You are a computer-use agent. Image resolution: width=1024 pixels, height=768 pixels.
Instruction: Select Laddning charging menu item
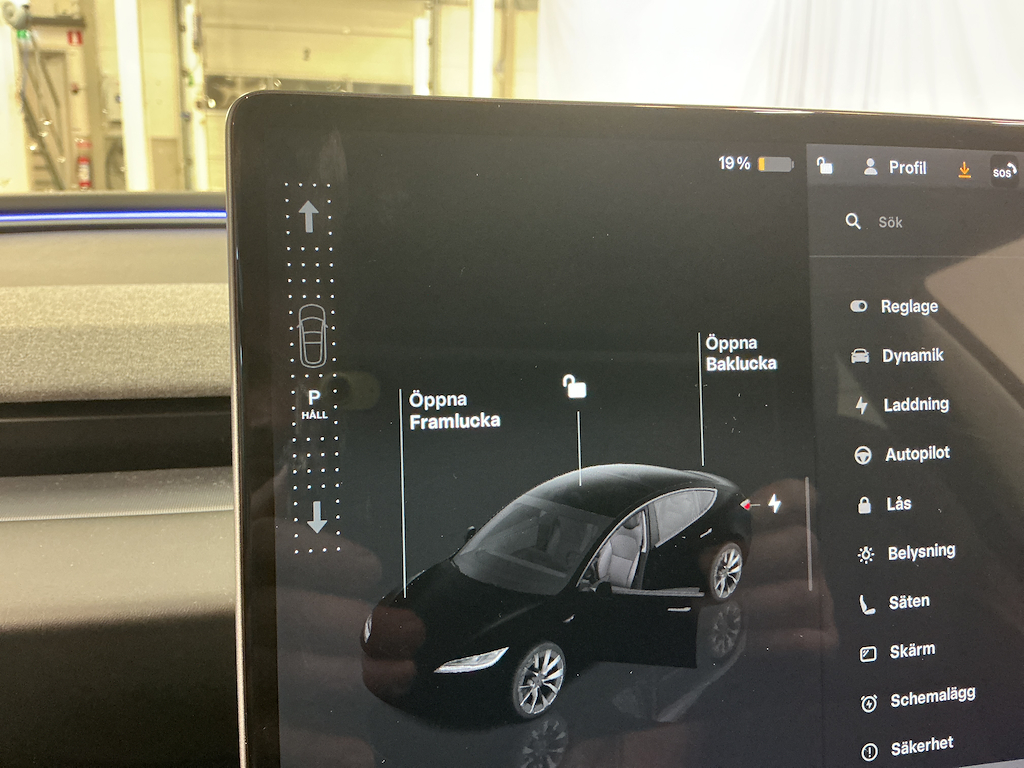[x=915, y=405]
